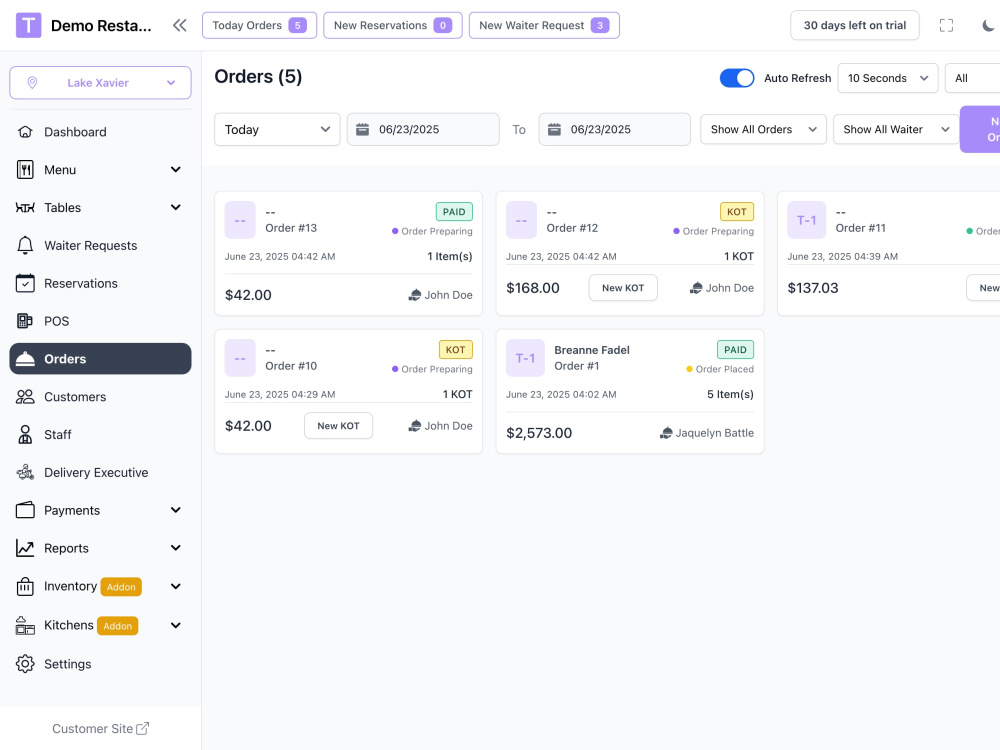Click the location pin icon
The width and height of the screenshot is (1000, 750).
click(33, 83)
